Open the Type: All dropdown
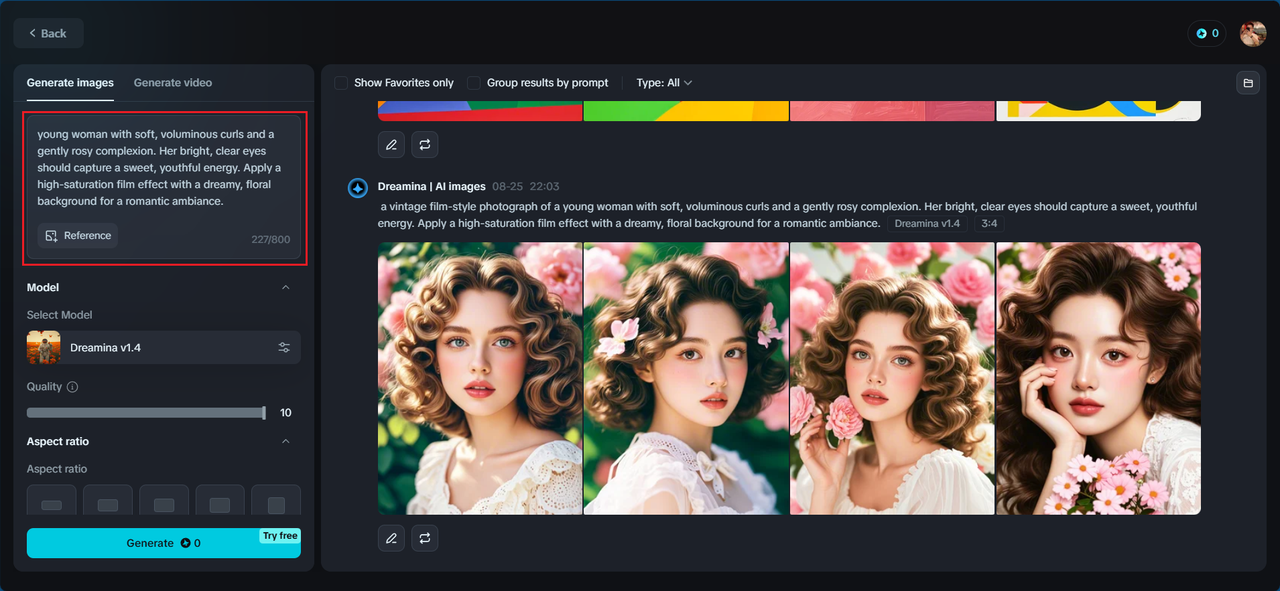 pyautogui.click(x=664, y=83)
